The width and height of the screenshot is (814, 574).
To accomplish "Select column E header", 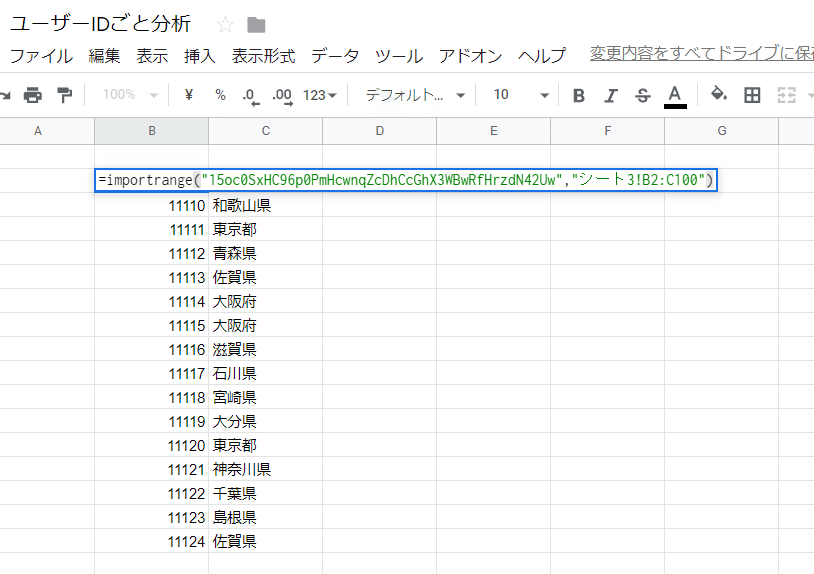I will point(493,131).
